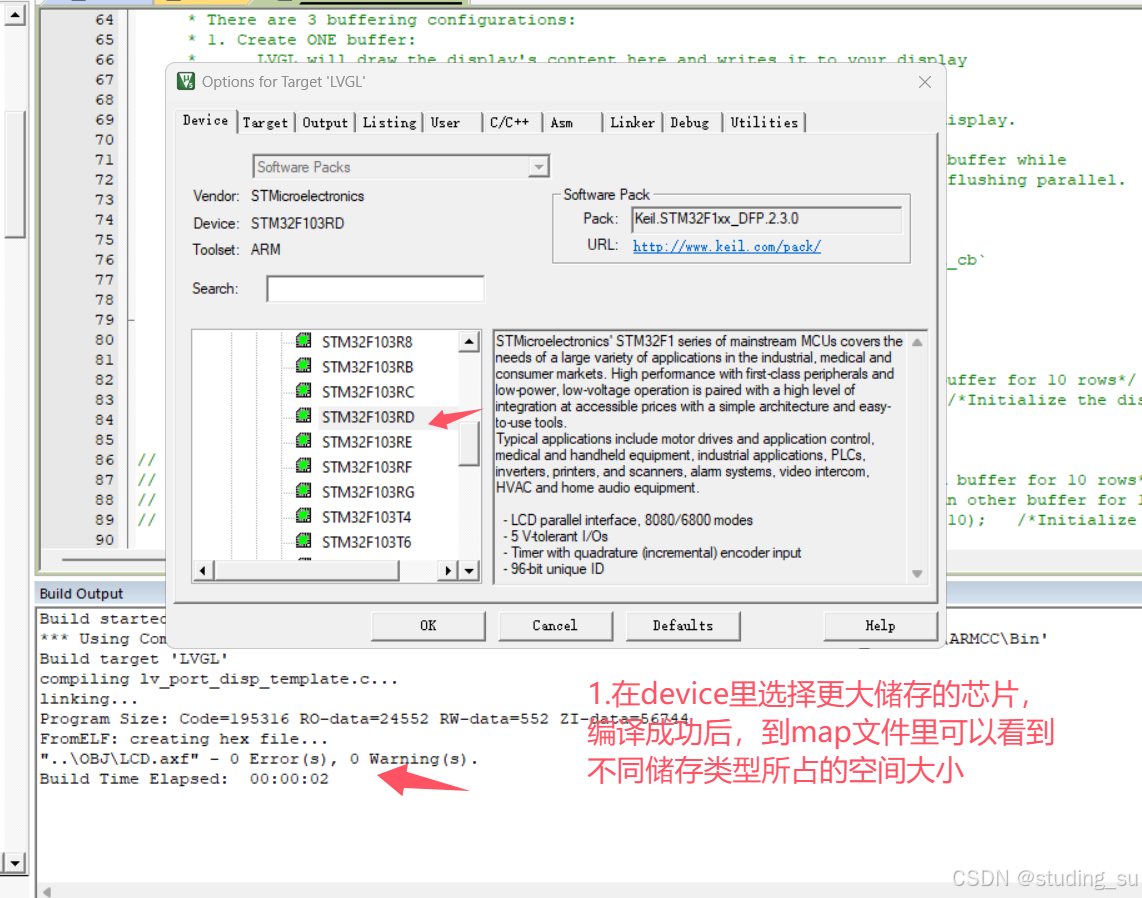Click device list scroll up arrow
Viewport: 1142px width, 898px height.
[469, 341]
